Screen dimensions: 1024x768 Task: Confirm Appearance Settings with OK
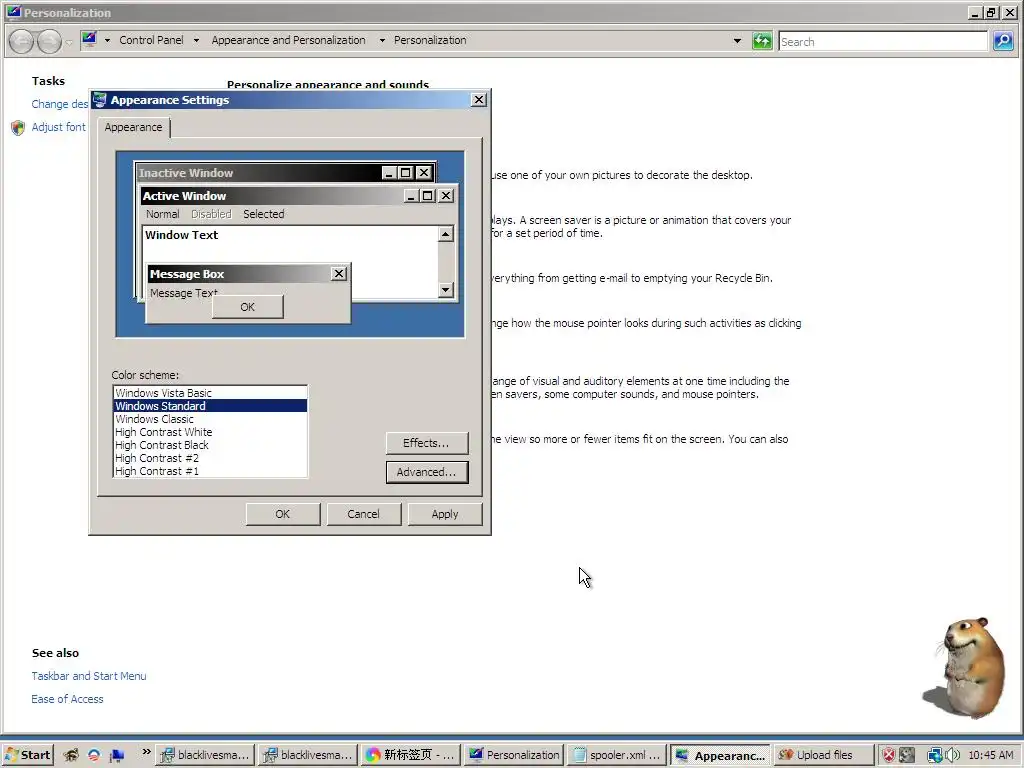click(x=283, y=514)
